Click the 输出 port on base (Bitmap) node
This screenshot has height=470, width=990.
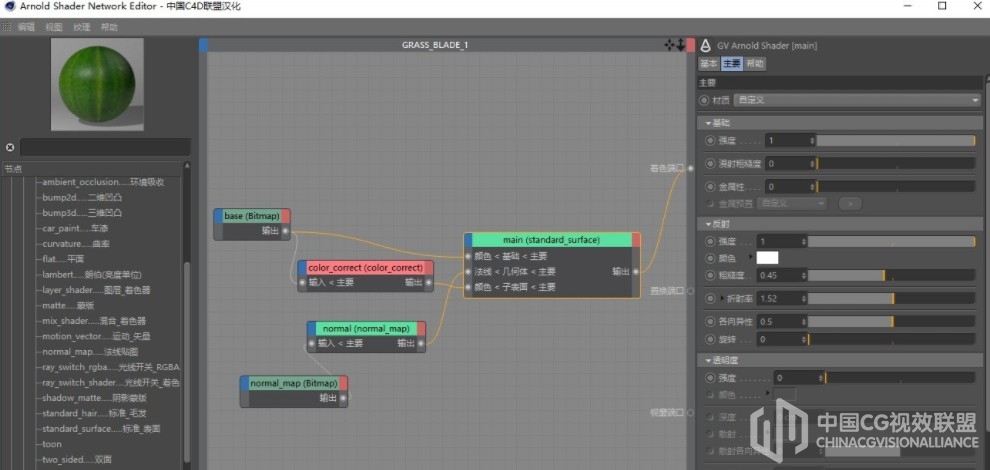285,231
